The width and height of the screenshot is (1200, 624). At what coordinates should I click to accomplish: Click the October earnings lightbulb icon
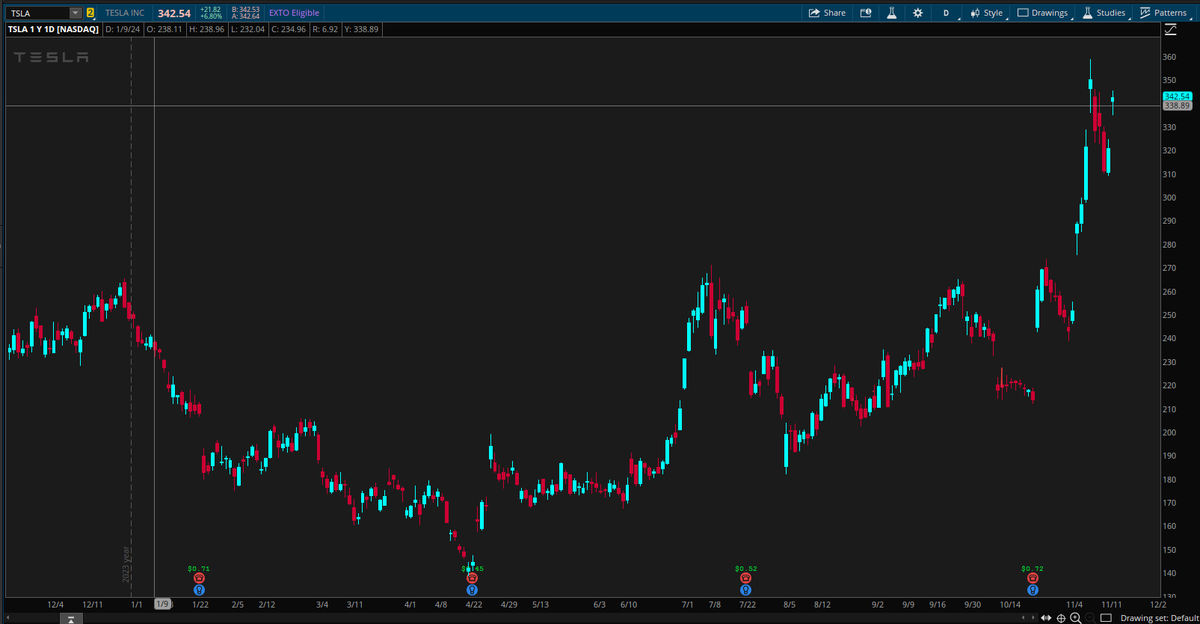(x=1032, y=590)
